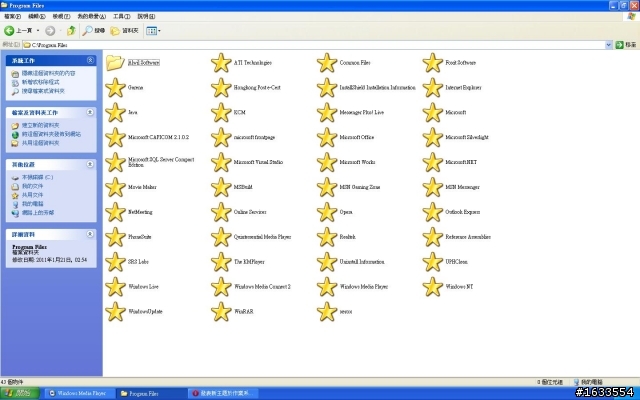Select the Quintessential Media Player folder name
Viewport: 640px width, 400px height.
pos(262,237)
